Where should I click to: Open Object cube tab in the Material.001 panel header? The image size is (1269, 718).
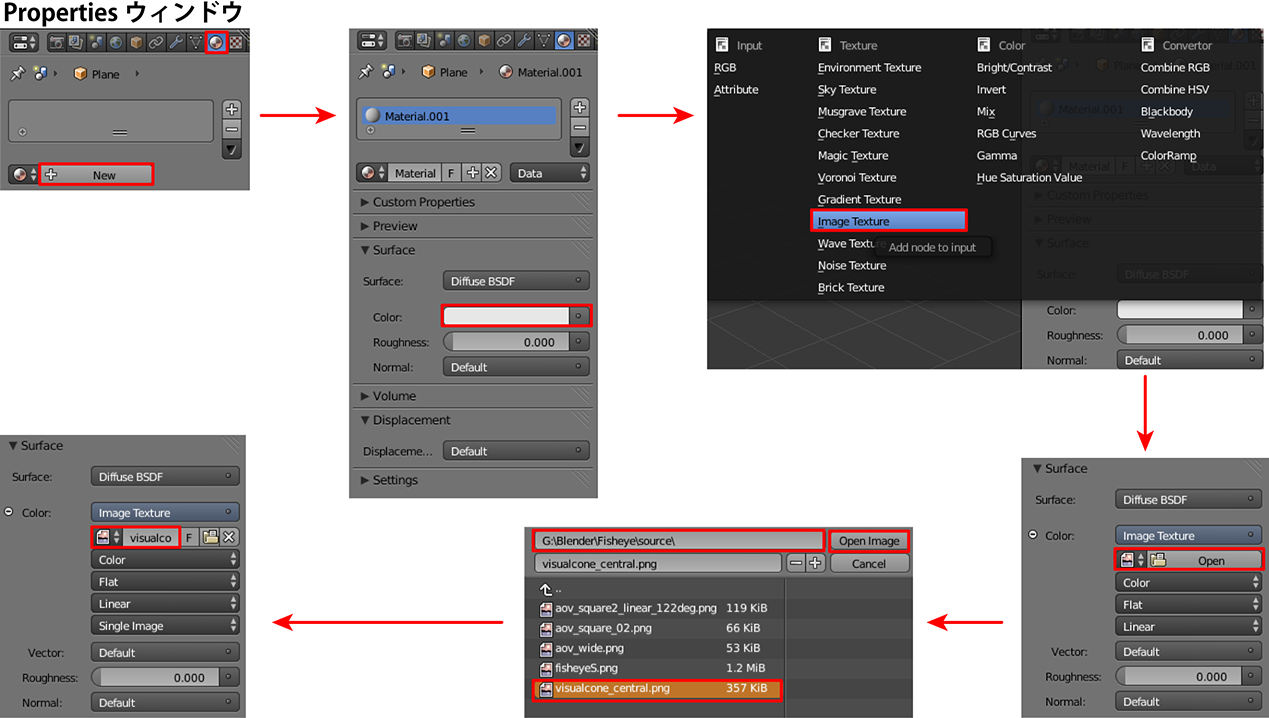485,41
